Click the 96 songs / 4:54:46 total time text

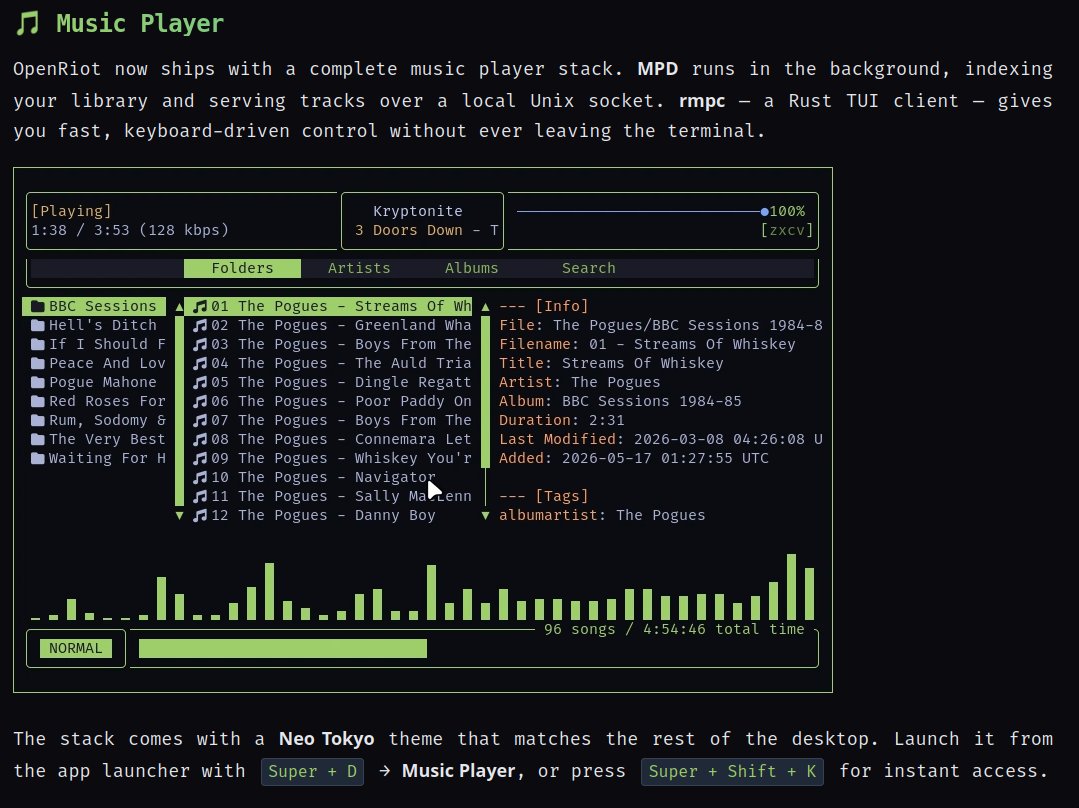click(674, 629)
